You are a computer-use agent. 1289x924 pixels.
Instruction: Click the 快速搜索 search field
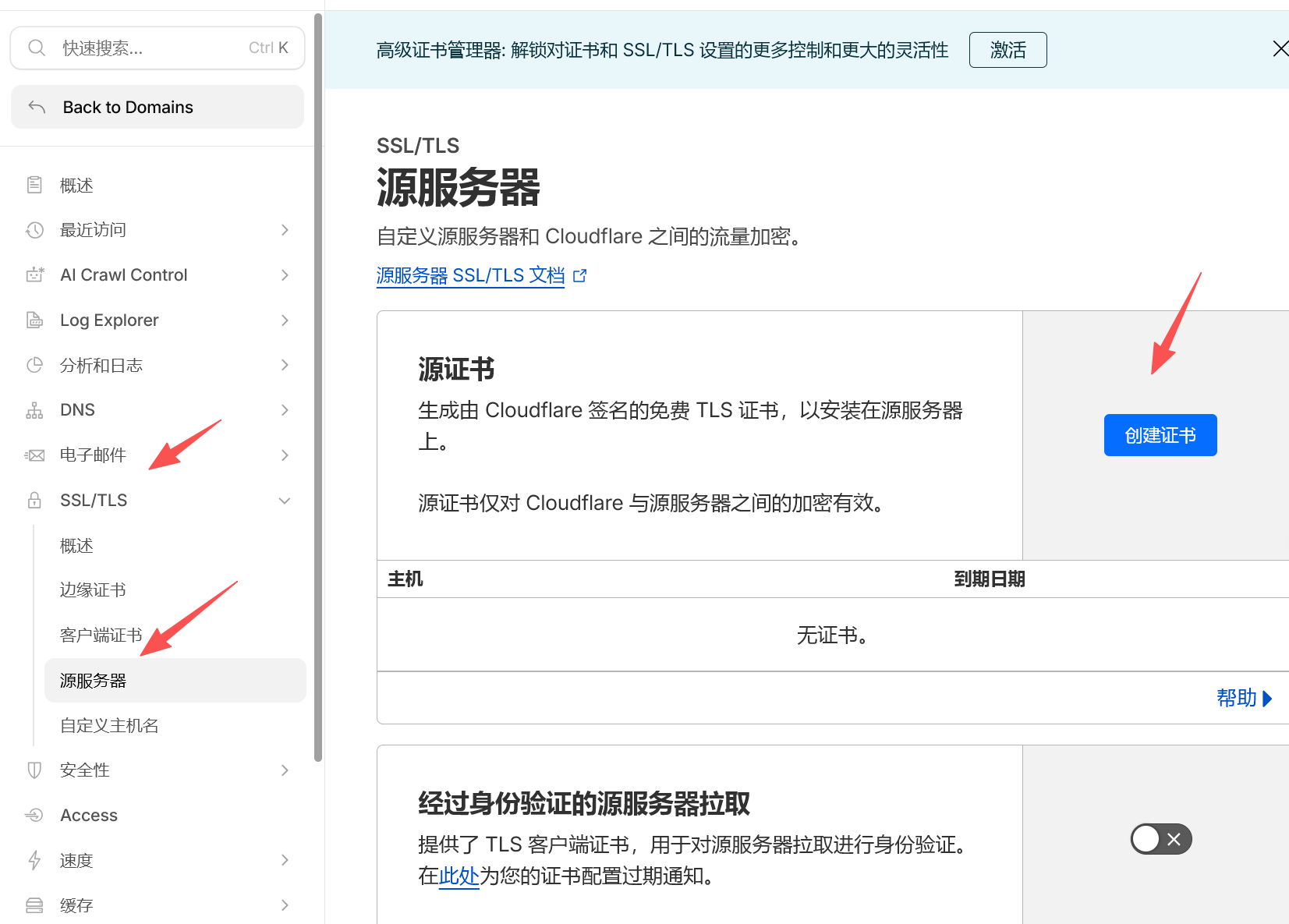156,48
